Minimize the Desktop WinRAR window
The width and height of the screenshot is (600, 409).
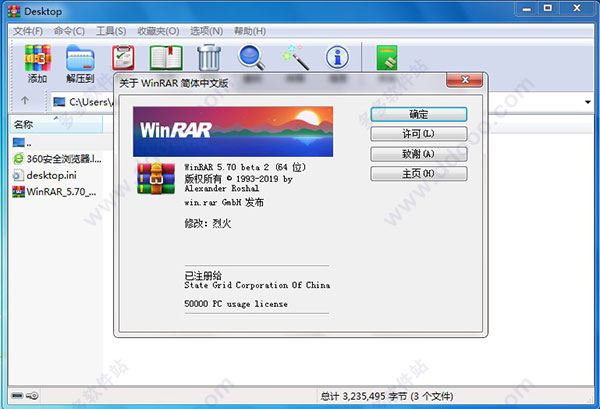pyautogui.click(x=527, y=8)
